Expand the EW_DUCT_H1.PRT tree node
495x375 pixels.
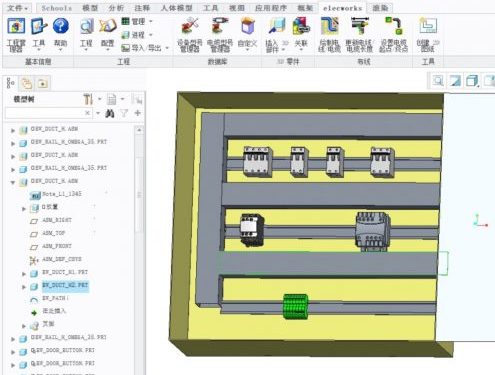click(24, 274)
